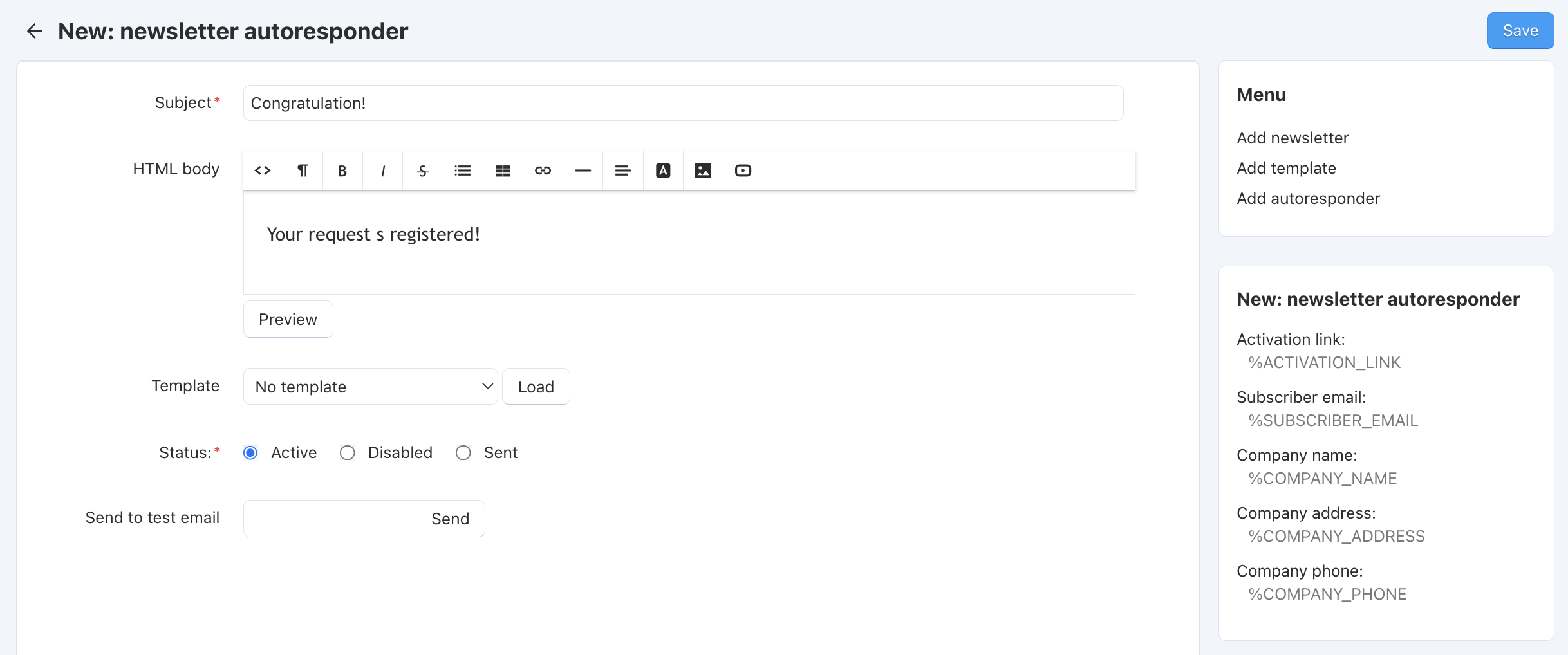Open Add template menu item

(x=1286, y=168)
